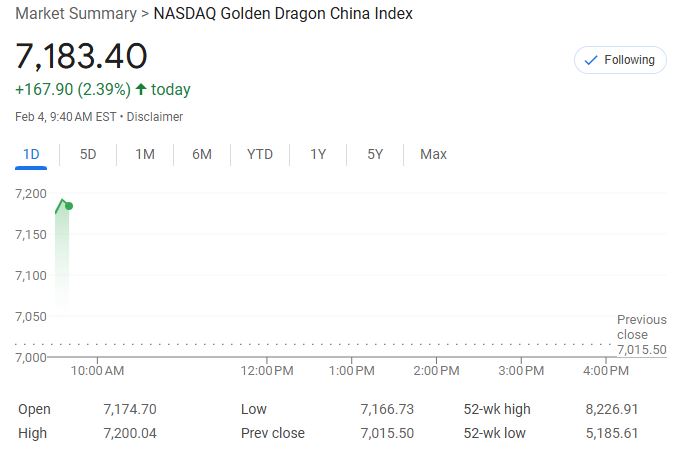Image resolution: width=681 pixels, height=450 pixels.
Task: Click the green current price dot on chart
Action: click(x=69, y=206)
